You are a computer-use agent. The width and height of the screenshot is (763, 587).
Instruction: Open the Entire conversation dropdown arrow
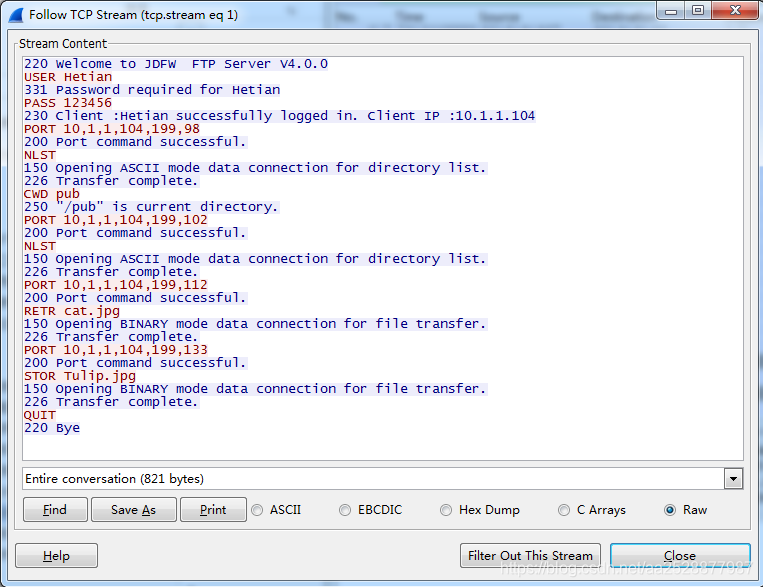coord(733,479)
